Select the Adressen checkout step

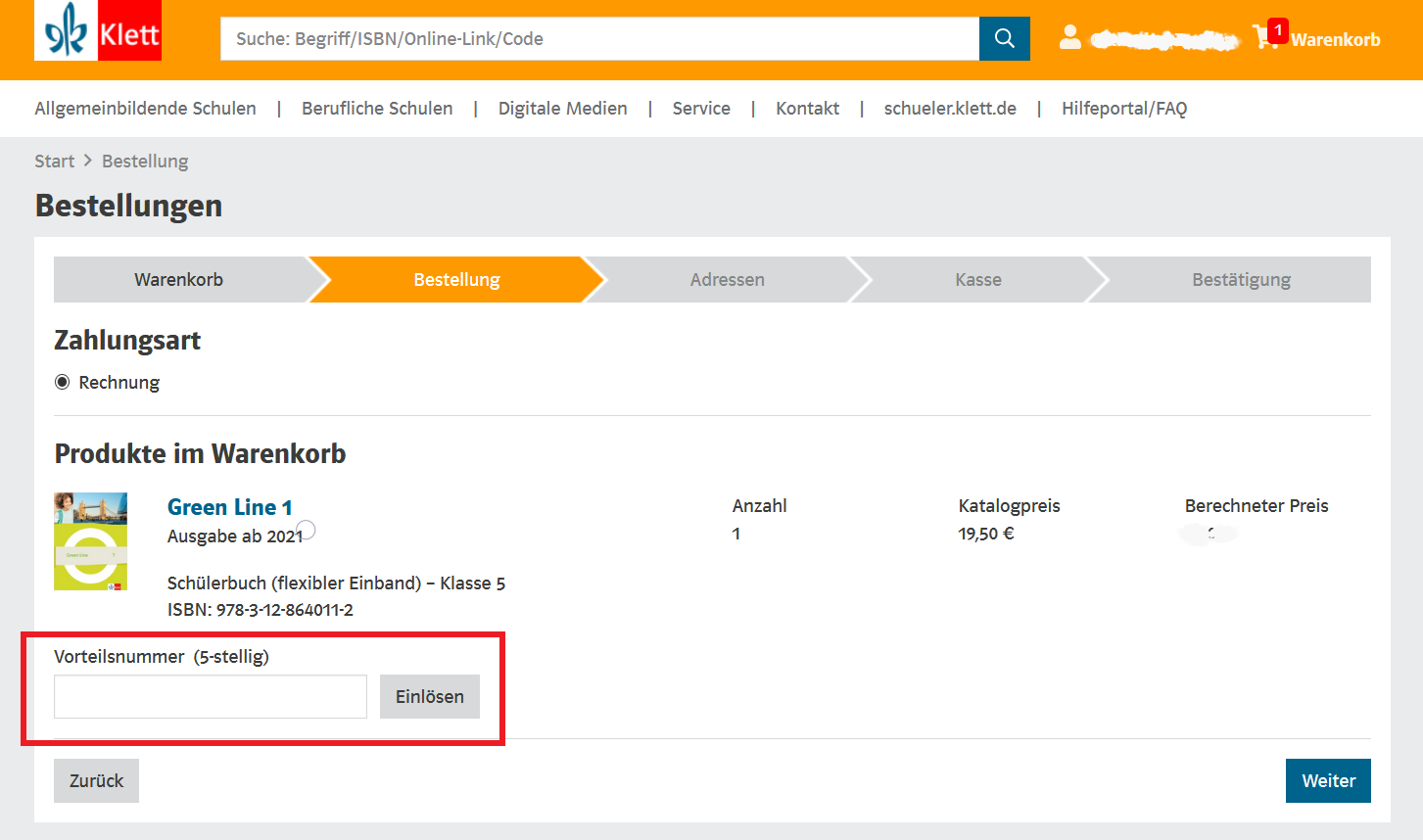point(727,280)
